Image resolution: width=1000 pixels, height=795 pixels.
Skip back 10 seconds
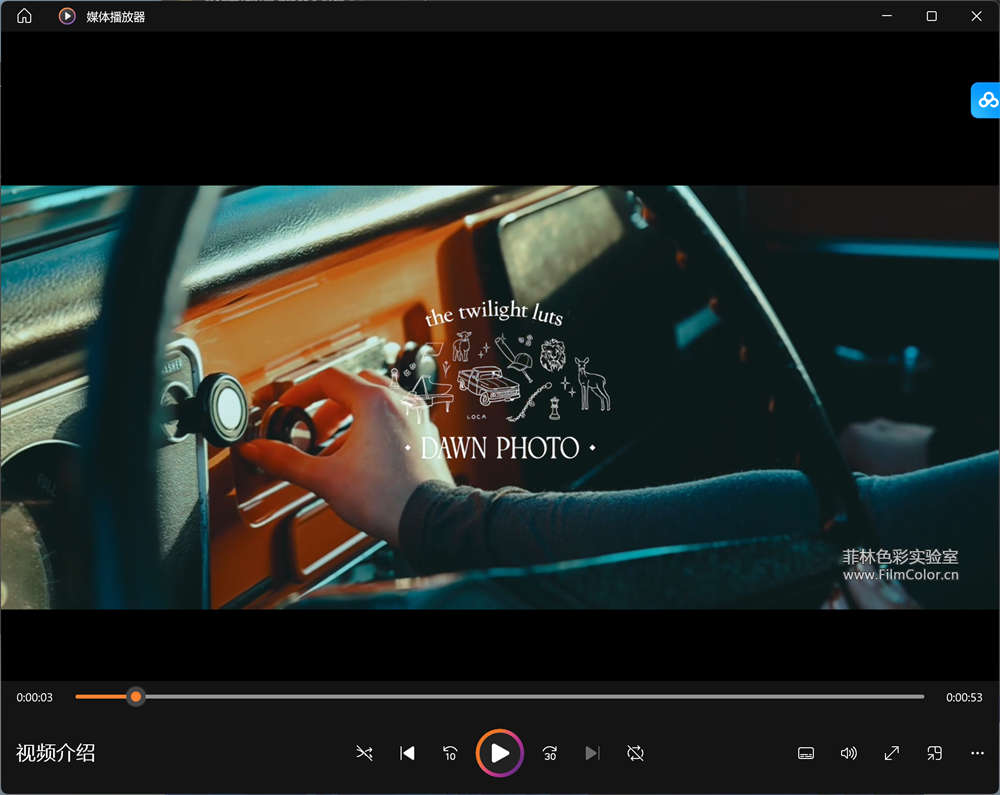(x=450, y=753)
